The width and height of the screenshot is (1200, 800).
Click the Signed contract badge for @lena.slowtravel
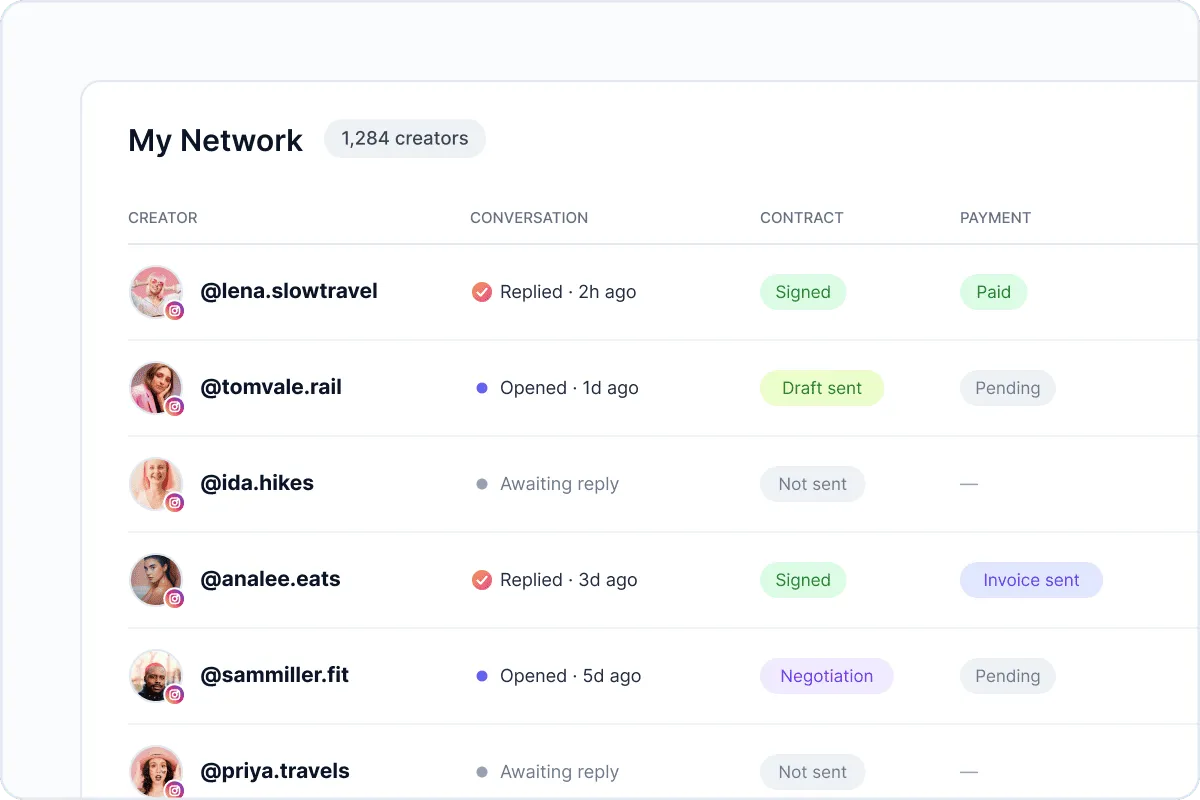coord(803,292)
